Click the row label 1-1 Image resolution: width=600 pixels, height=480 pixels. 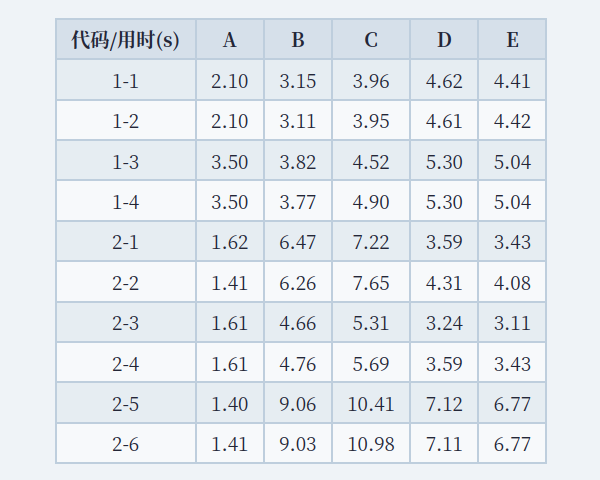click(x=125, y=81)
